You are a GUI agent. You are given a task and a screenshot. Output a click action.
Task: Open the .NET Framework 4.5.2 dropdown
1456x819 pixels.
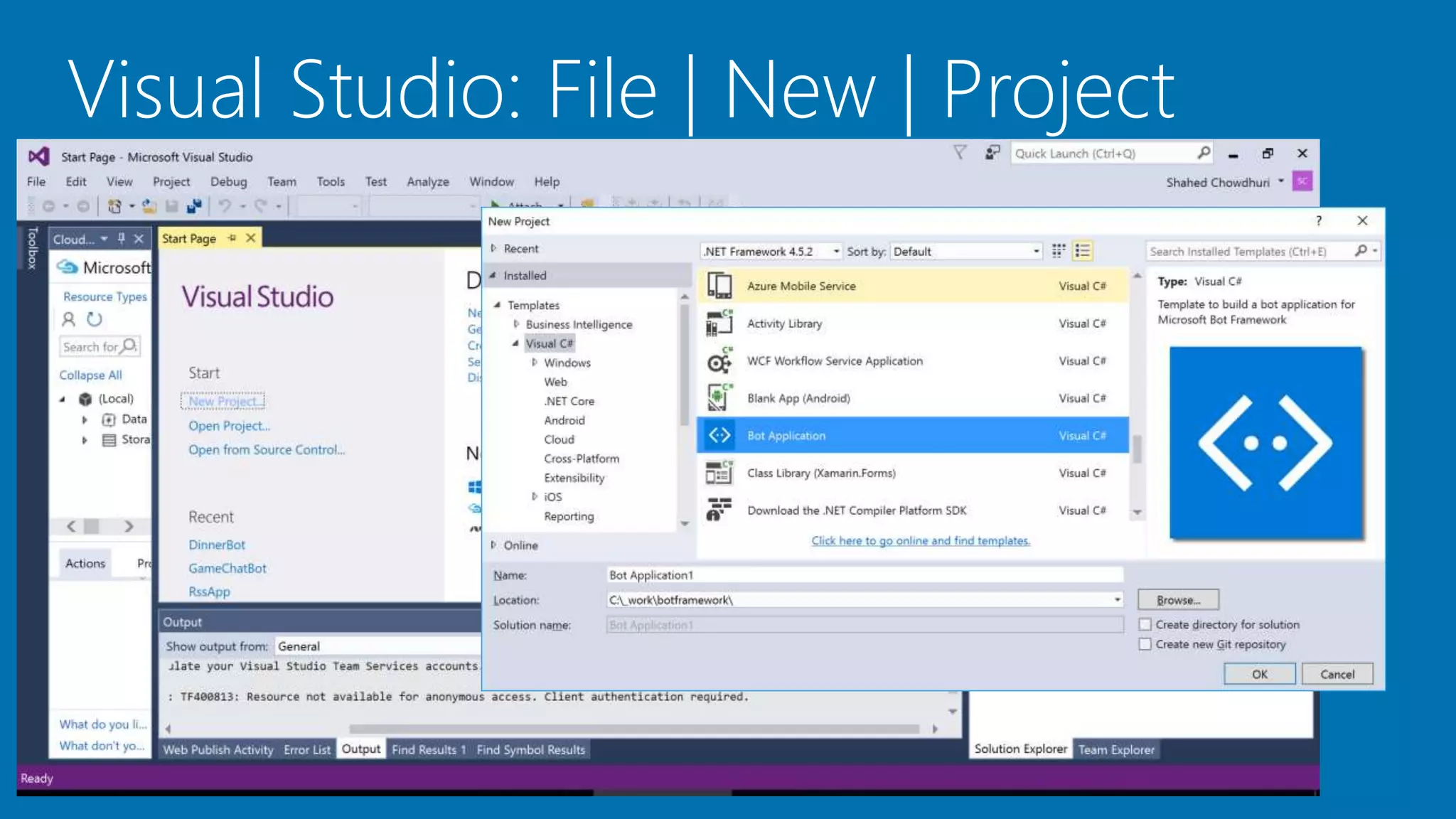click(x=771, y=251)
